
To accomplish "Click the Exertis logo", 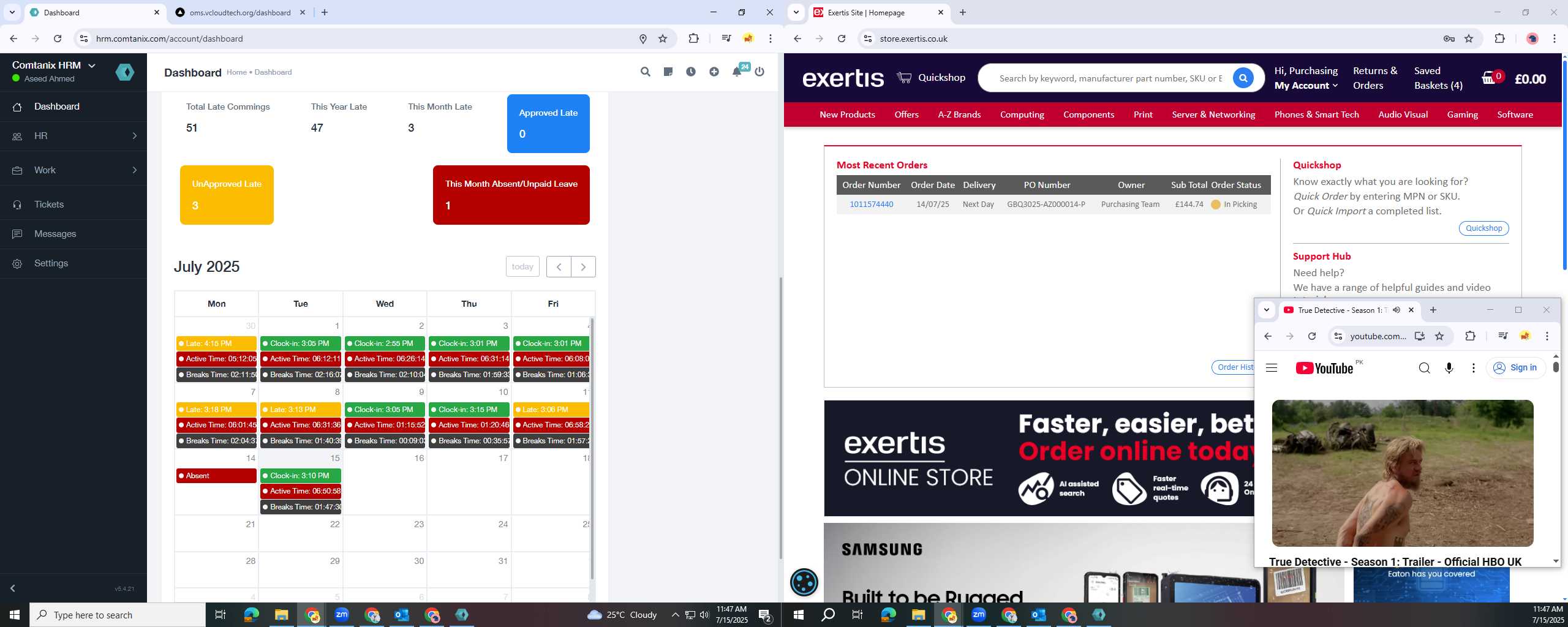I will [843, 78].
